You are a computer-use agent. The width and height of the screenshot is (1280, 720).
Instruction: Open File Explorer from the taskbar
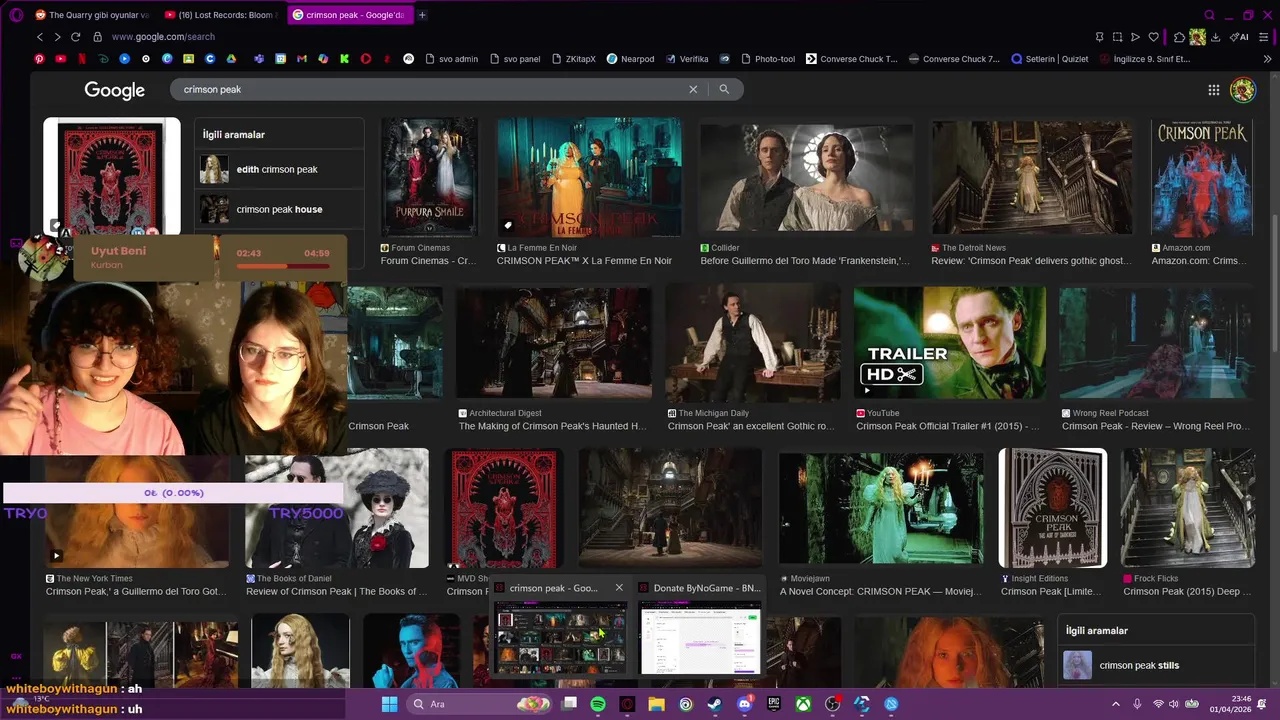coord(656,704)
